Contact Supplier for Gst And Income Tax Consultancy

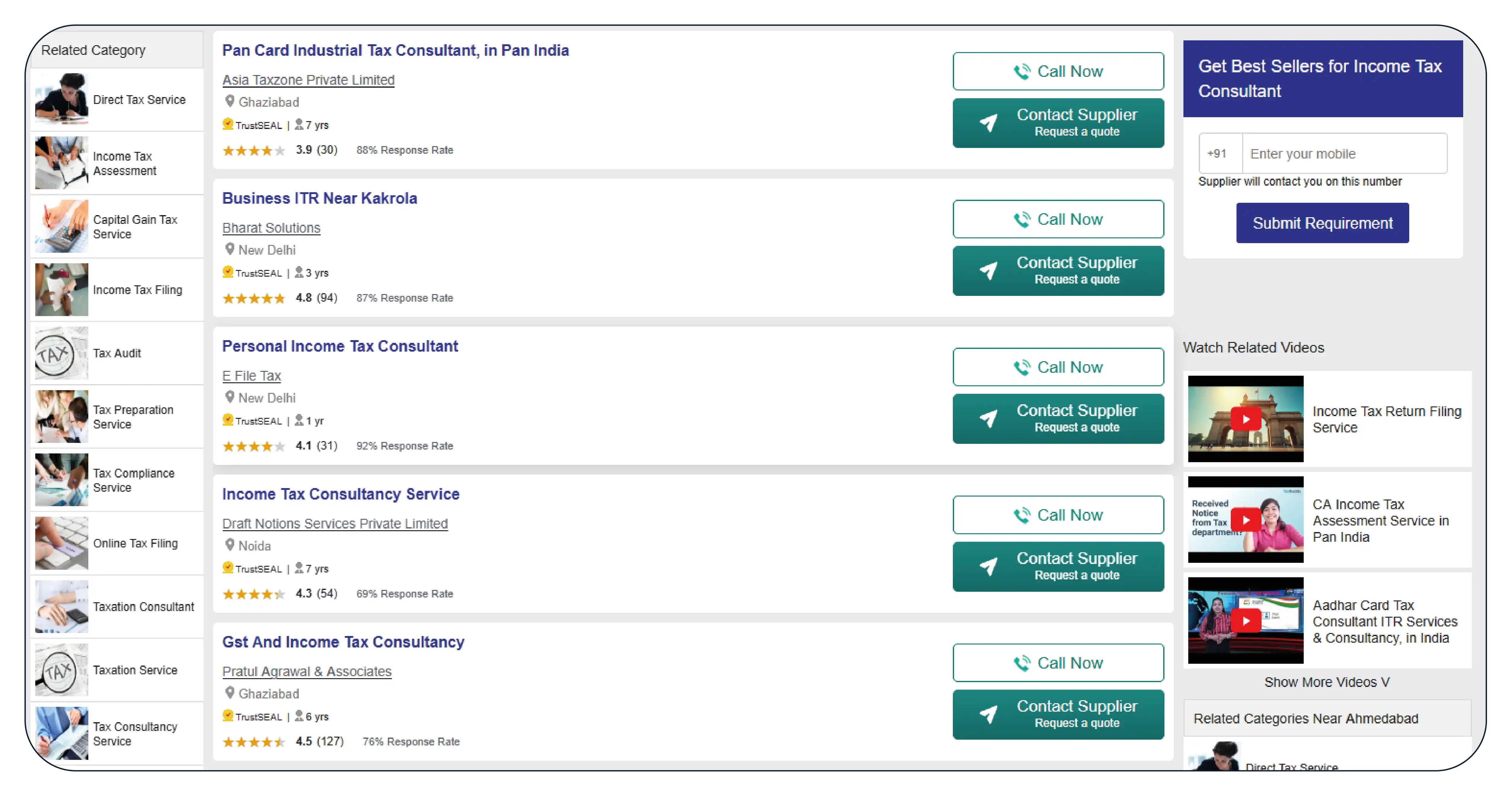point(1058,714)
